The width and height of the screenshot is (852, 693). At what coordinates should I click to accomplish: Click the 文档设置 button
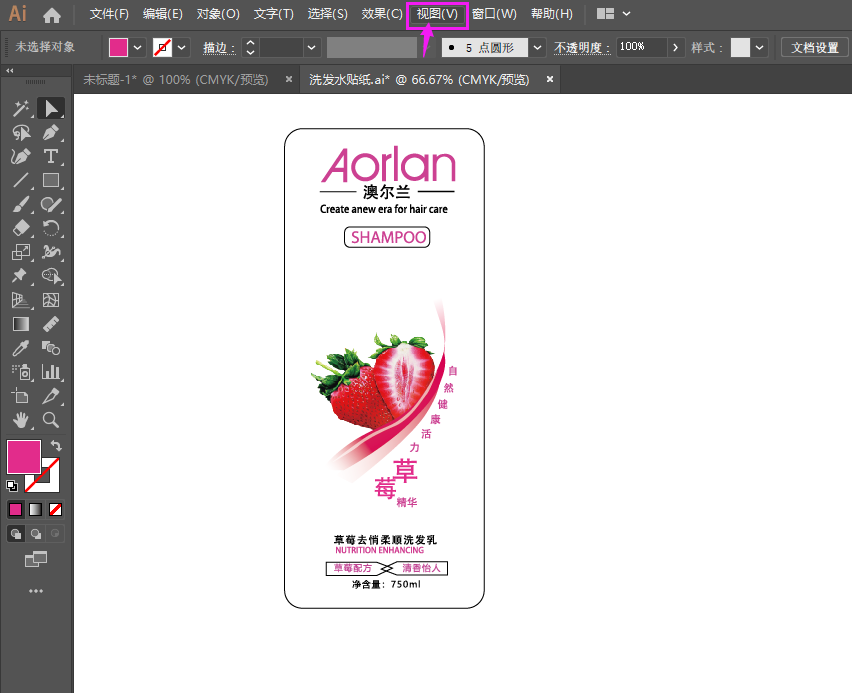[x=815, y=47]
